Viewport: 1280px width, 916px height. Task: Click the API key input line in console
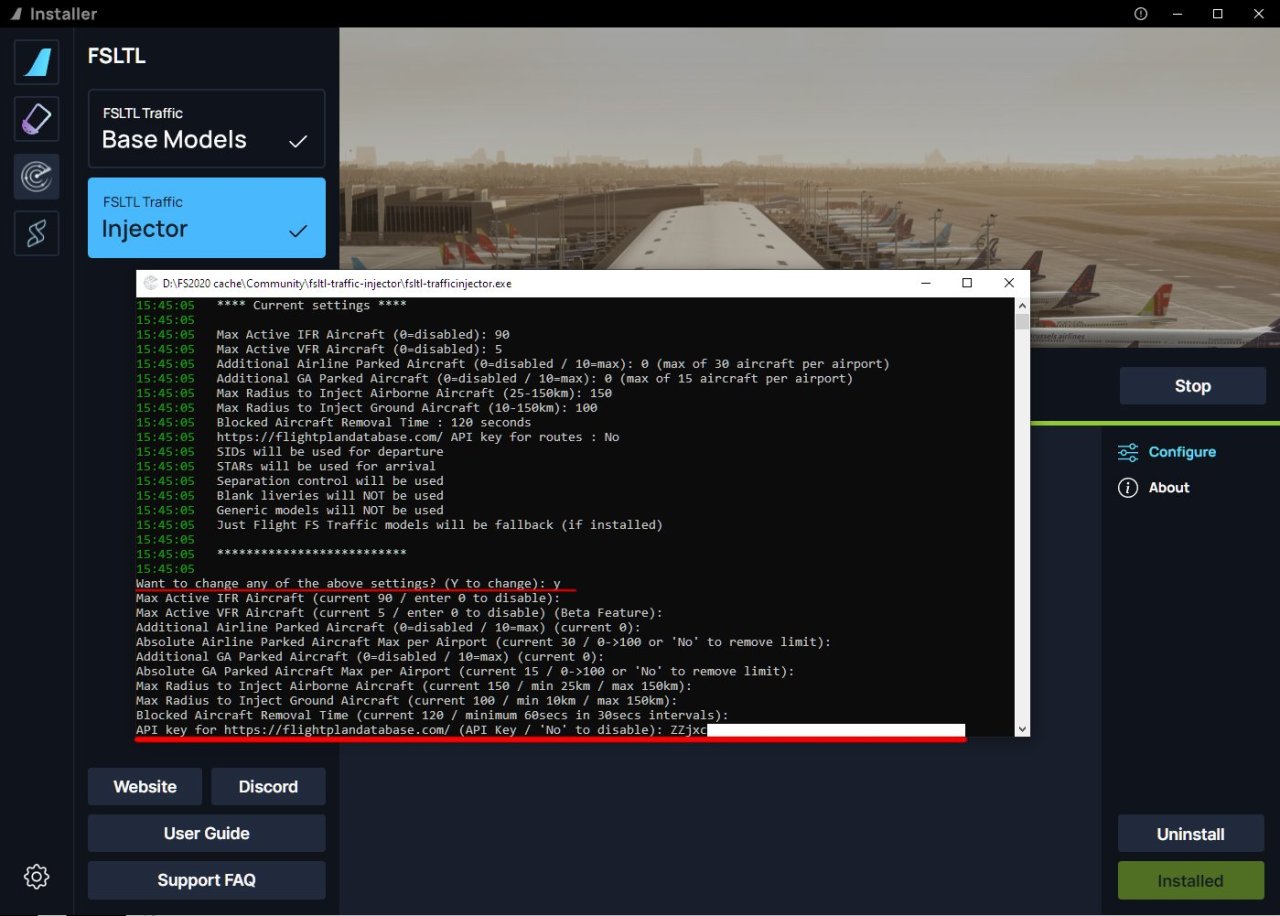click(x=550, y=730)
